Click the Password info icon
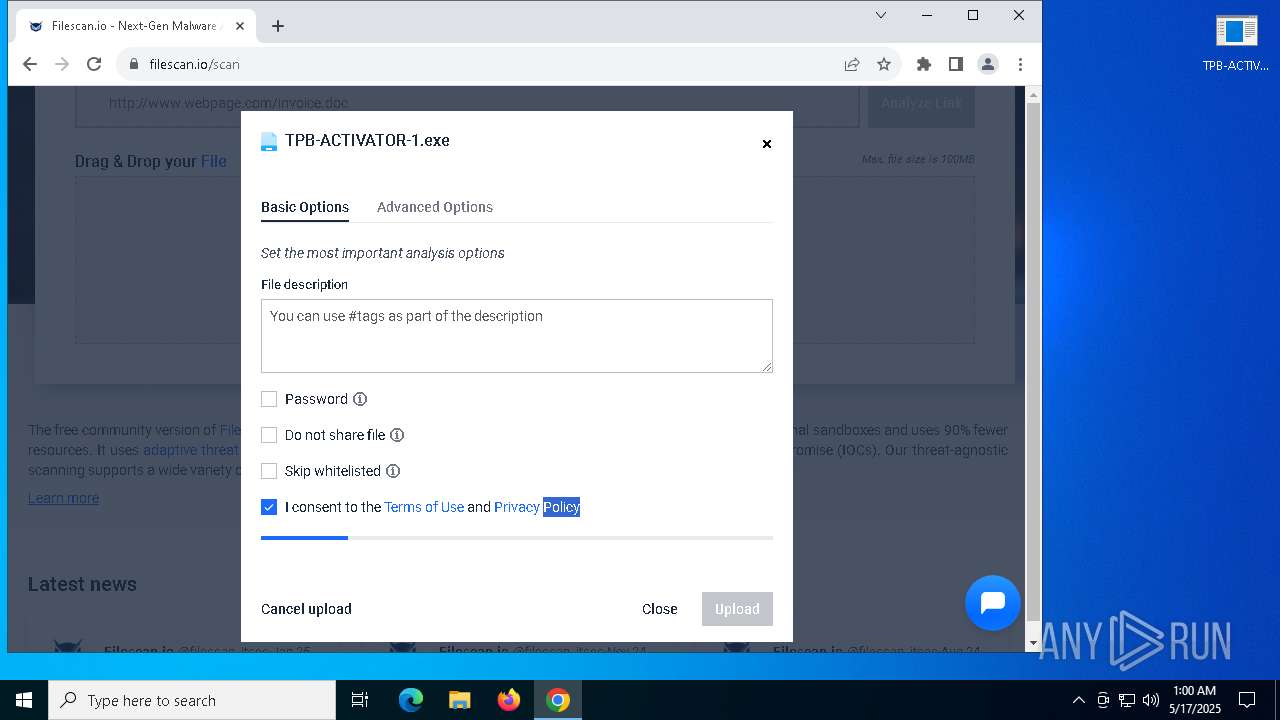This screenshot has height=720, width=1280. (x=360, y=399)
